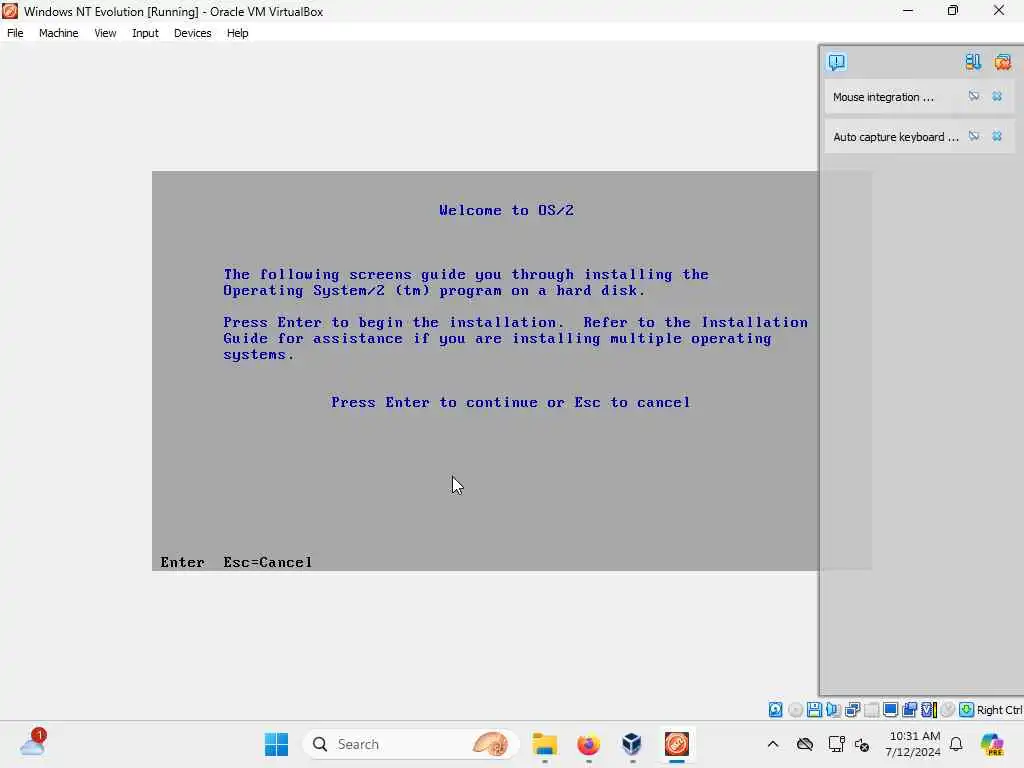Open the clock showing 10:31 AM
Screen dimensions: 1024x768
click(x=912, y=744)
